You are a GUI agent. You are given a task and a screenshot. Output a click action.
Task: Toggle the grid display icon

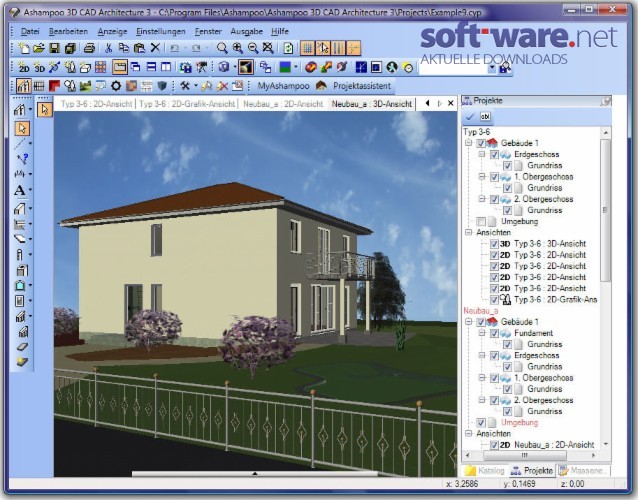[x=308, y=49]
